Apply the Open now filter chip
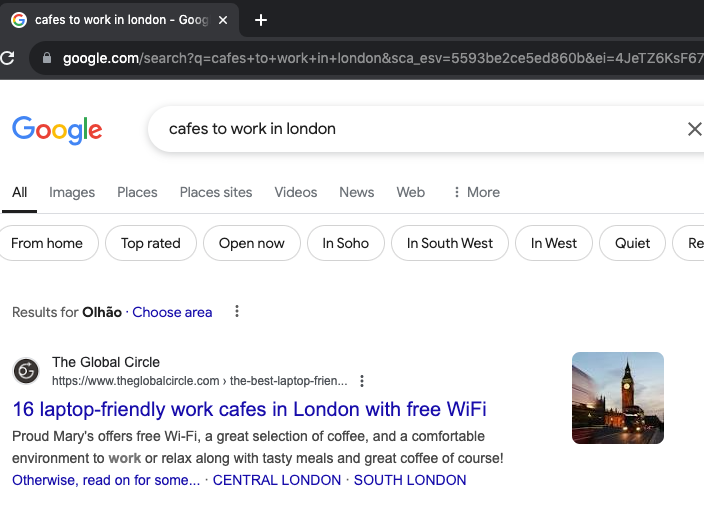This screenshot has height=529, width=704. pyautogui.click(x=251, y=243)
